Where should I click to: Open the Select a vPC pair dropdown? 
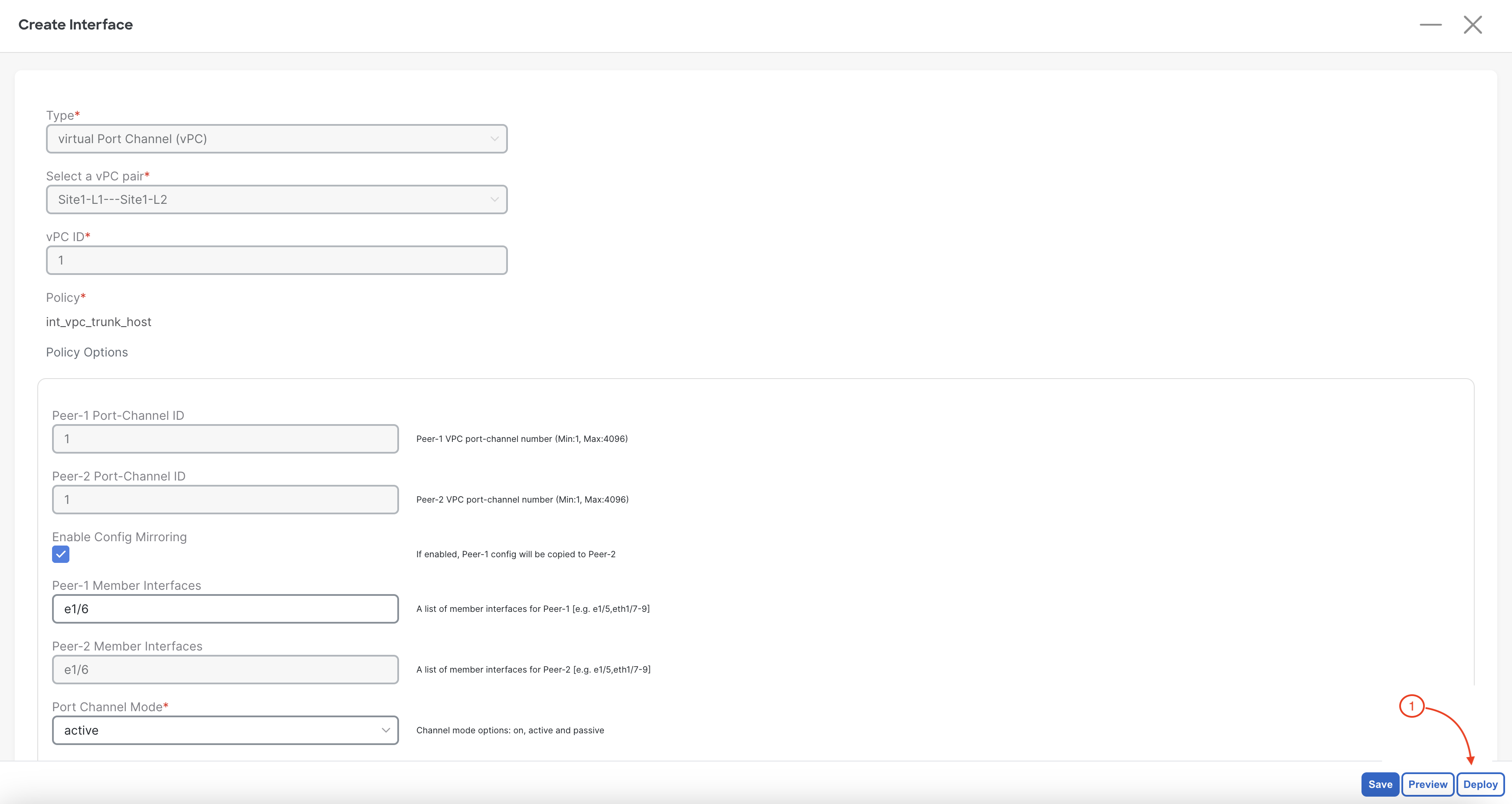[276, 199]
